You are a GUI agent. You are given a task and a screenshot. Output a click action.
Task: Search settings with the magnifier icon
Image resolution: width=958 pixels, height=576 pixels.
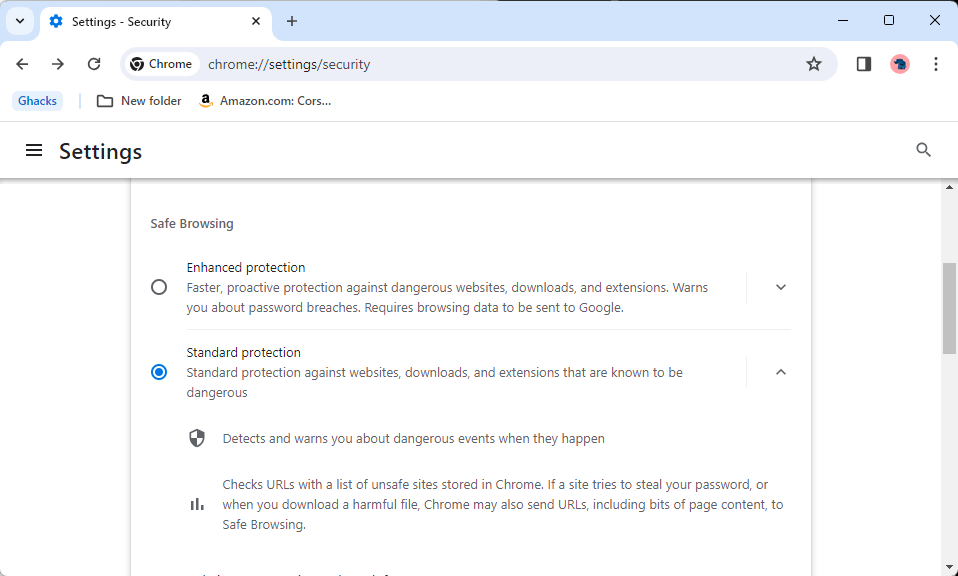923,150
